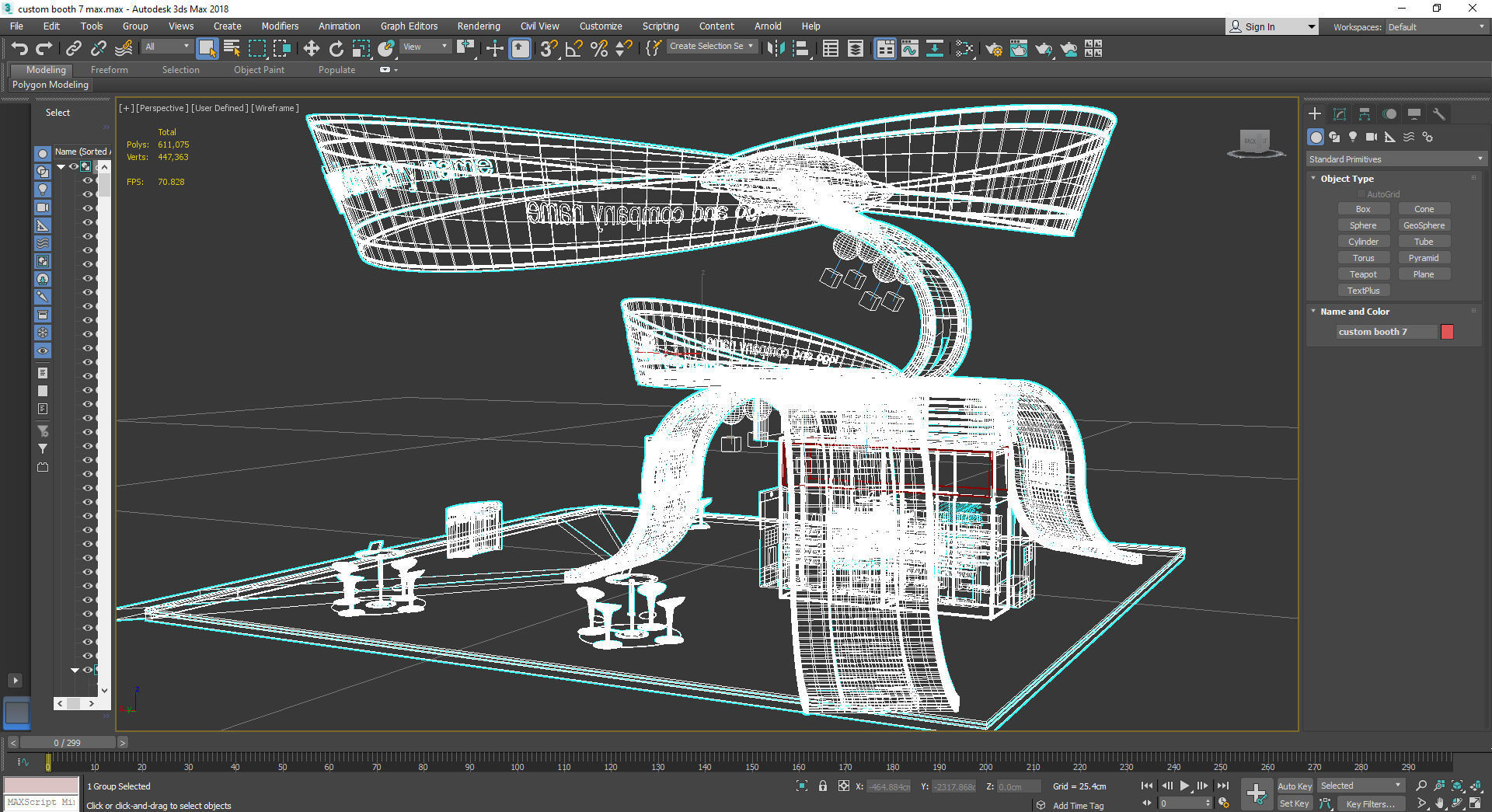
Task: Toggle Isolate Selection in status bar
Action: [x=802, y=786]
